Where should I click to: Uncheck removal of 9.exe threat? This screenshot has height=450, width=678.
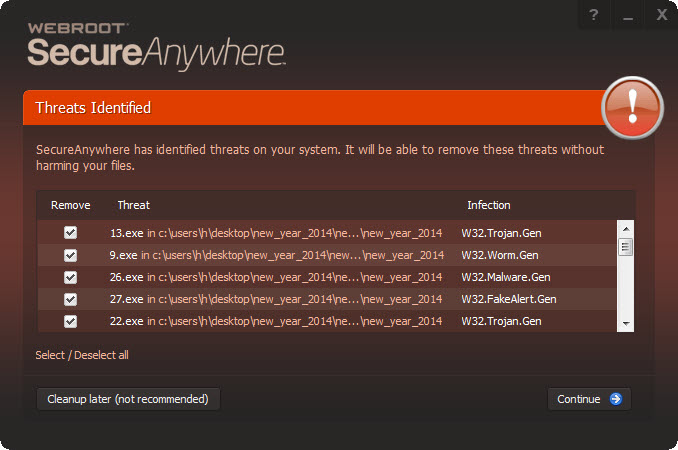click(70, 255)
